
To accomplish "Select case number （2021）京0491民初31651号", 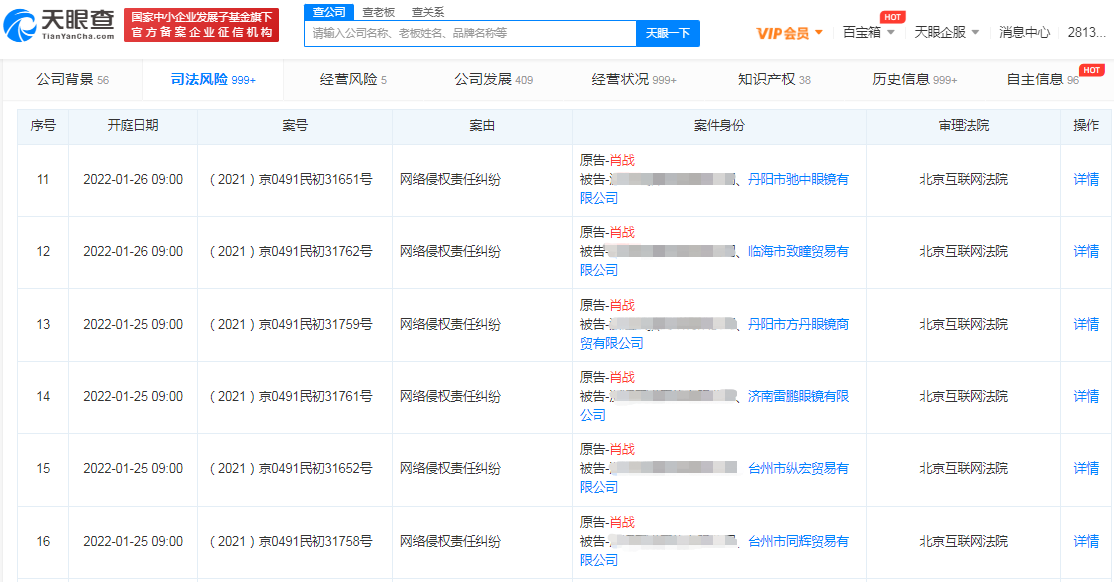I will [291, 180].
